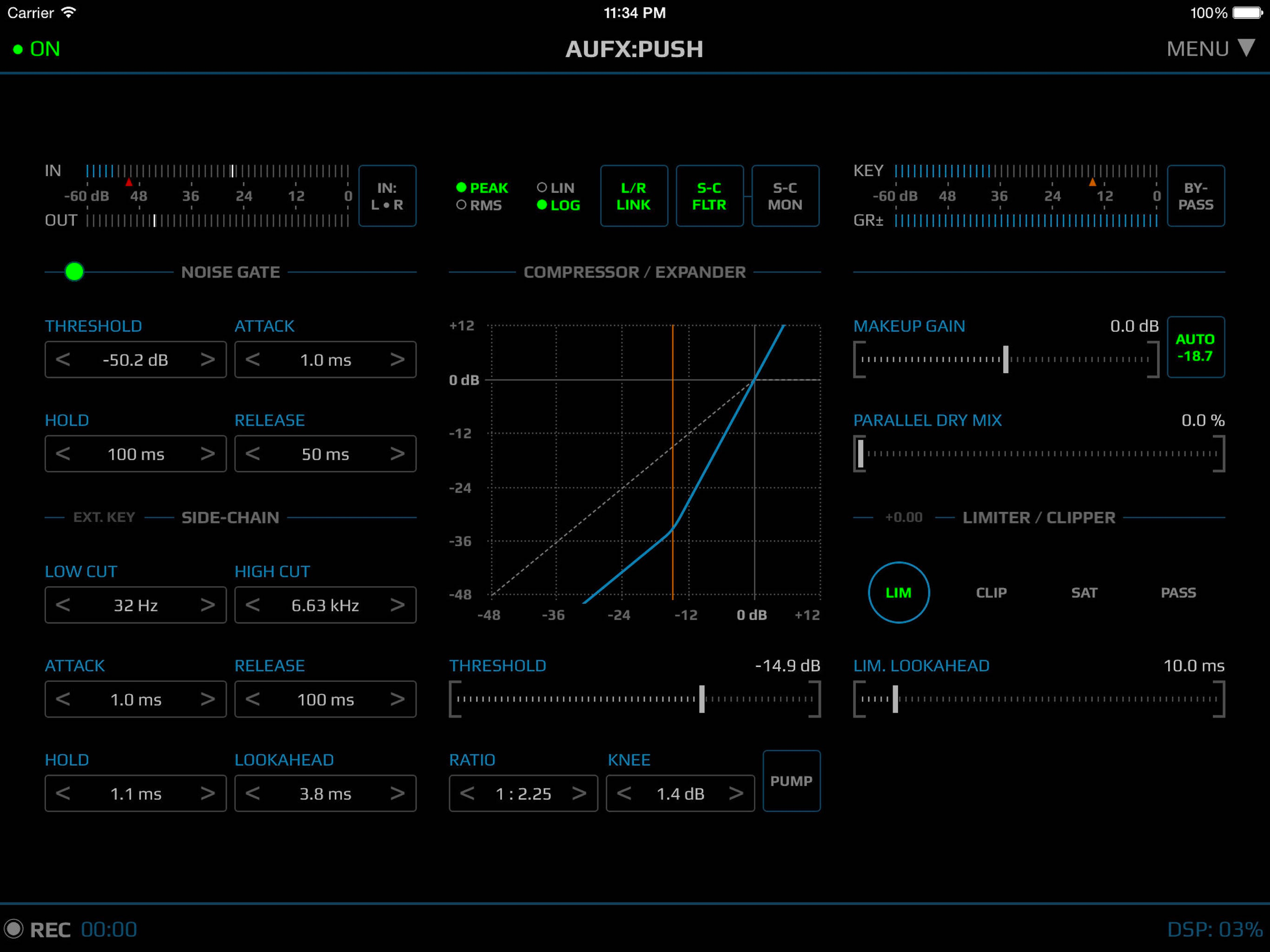Increase noise gate Attack 1.0 ms
The image size is (1270, 952).
397,359
